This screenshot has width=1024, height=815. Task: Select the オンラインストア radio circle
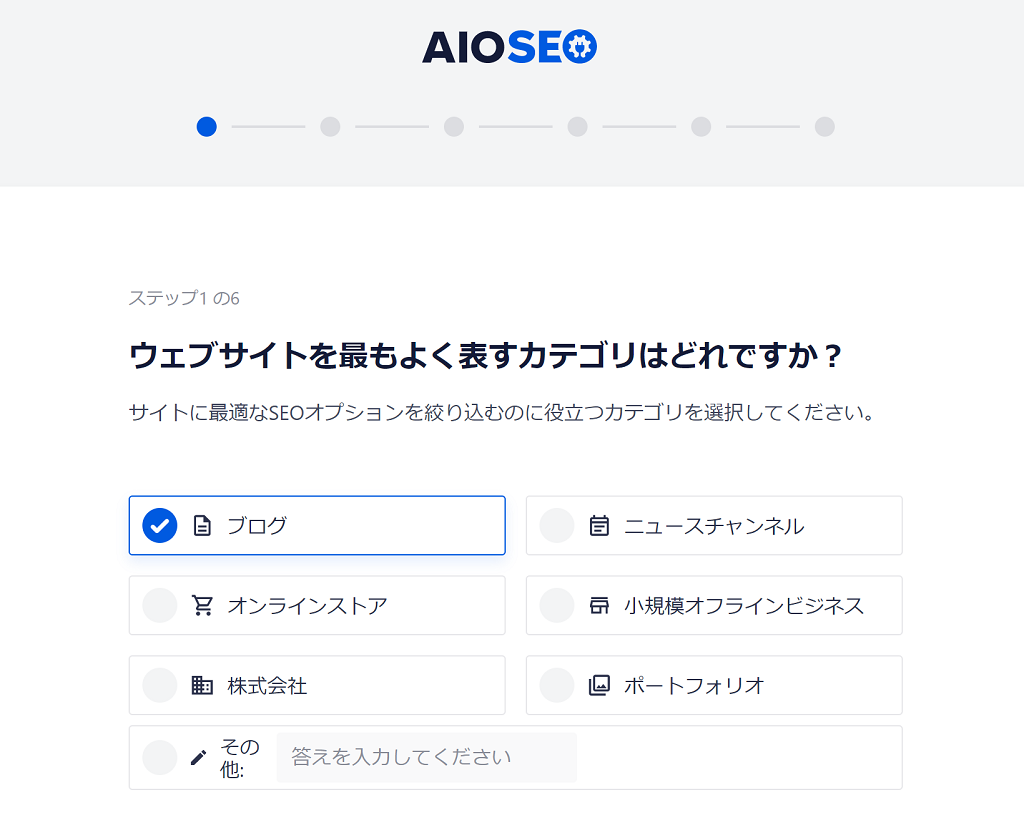point(160,605)
